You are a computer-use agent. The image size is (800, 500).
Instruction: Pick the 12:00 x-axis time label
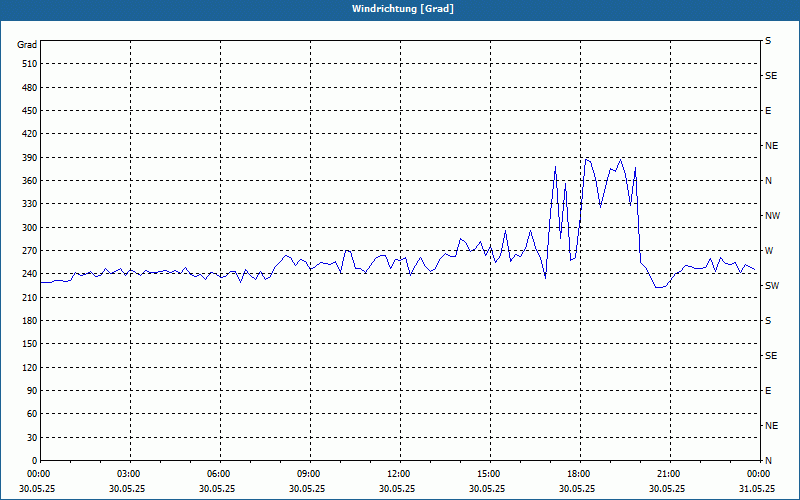[397, 474]
